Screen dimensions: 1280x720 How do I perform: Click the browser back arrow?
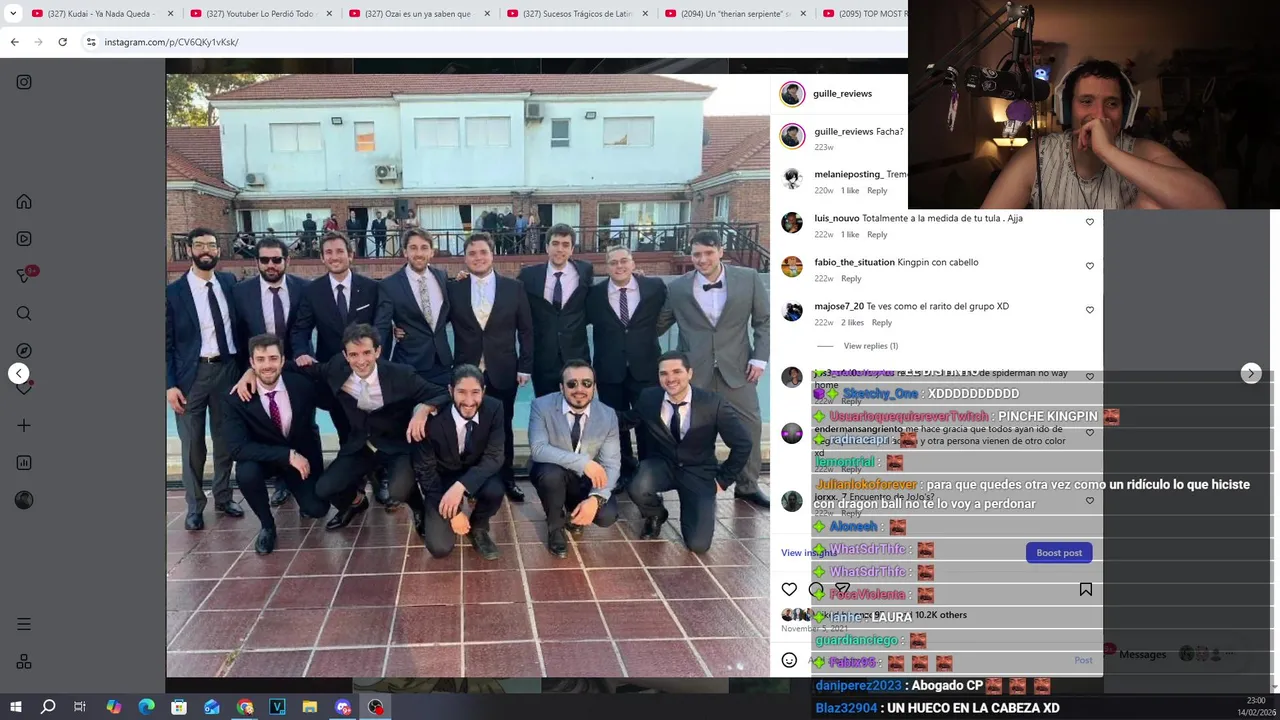point(14,42)
